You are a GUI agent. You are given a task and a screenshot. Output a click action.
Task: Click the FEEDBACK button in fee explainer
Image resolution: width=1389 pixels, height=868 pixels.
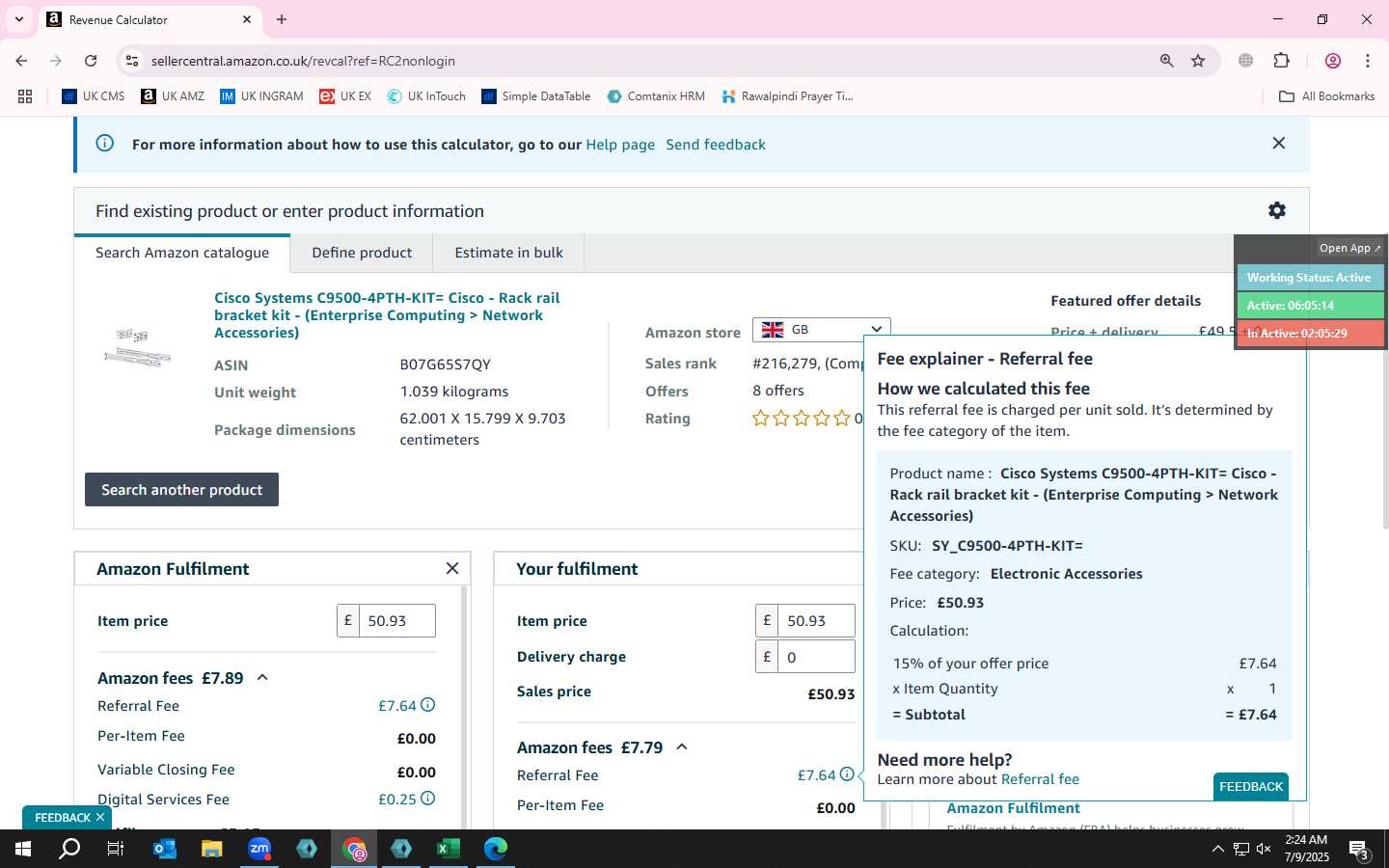1251,787
